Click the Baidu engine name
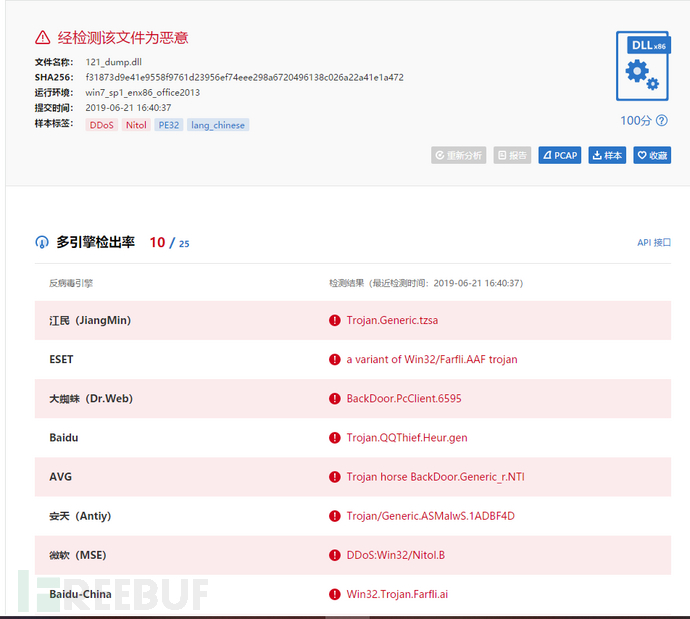Viewport: 690px width, 619px height. click(x=64, y=438)
